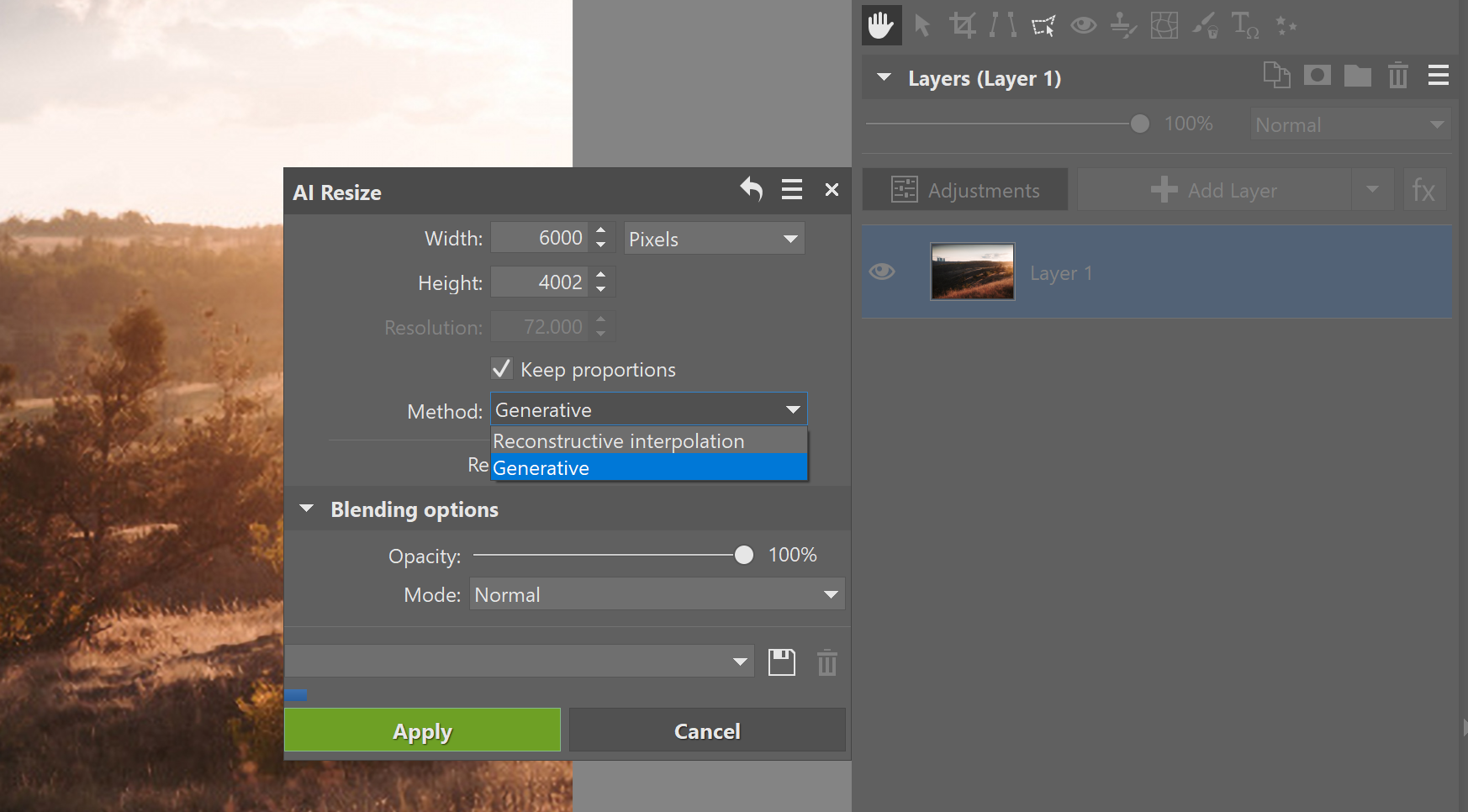Open the AI Resize hamburger menu

coord(791,190)
